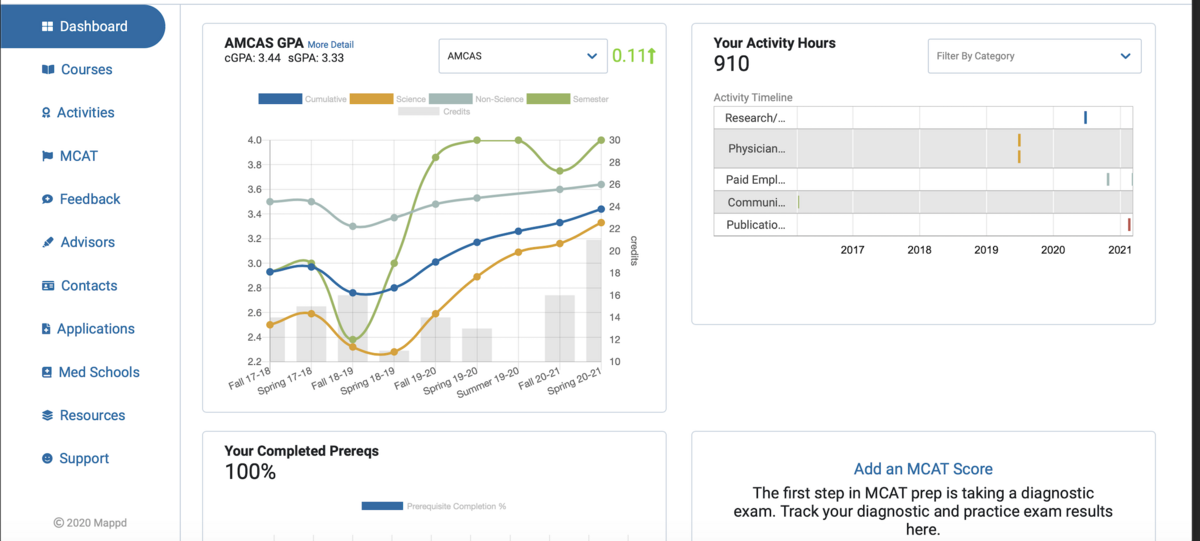
Task: Open More Detail link beside AMCAS GPA
Action: tap(330, 45)
